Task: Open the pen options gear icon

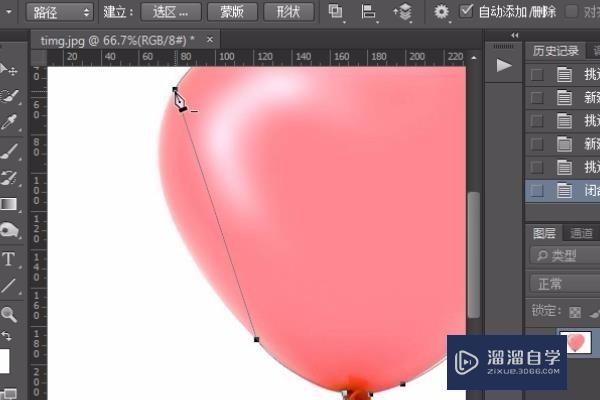Action: point(441,11)
